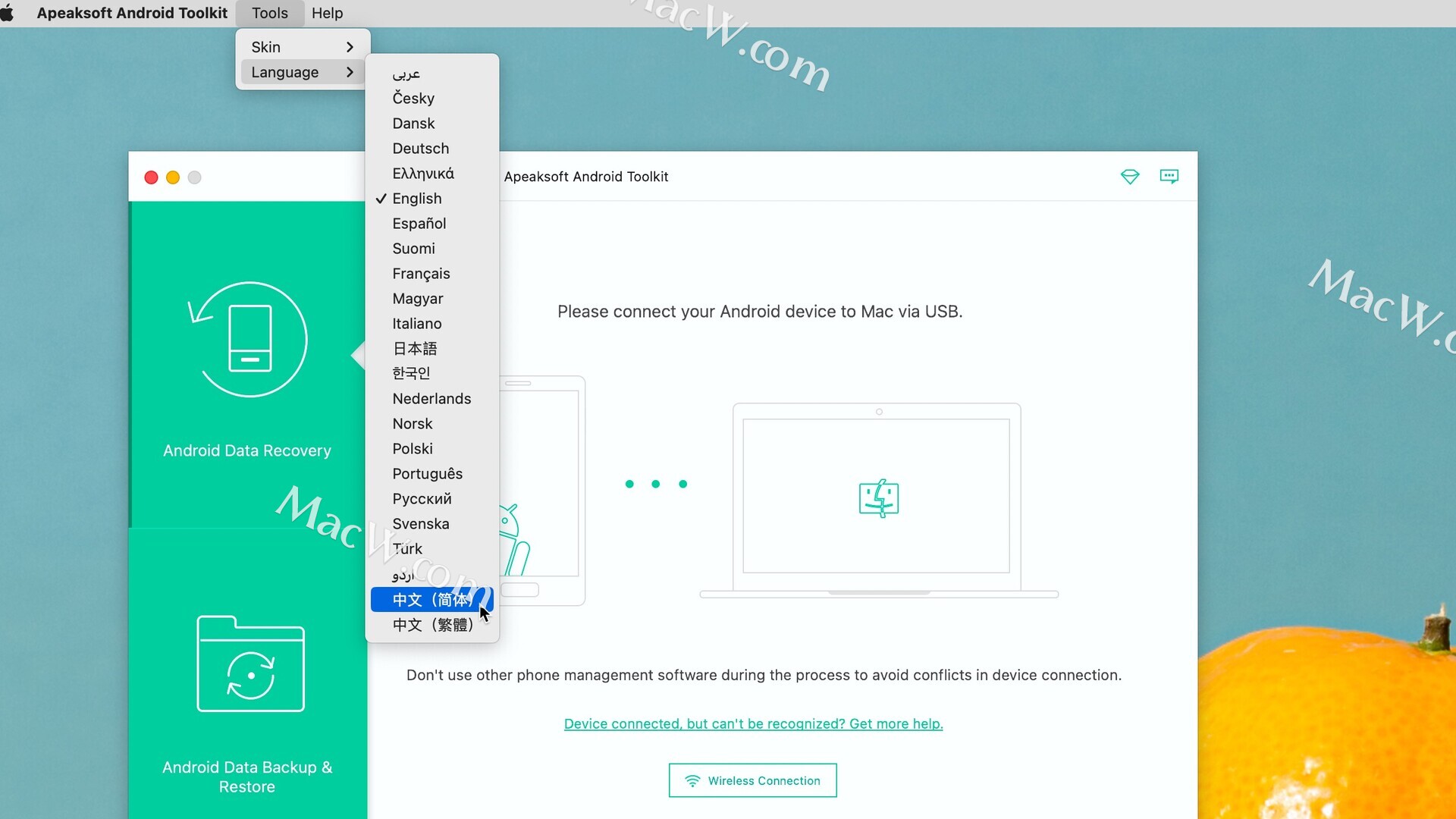
Task: Select Norsk language
Action: click(432, 424)
